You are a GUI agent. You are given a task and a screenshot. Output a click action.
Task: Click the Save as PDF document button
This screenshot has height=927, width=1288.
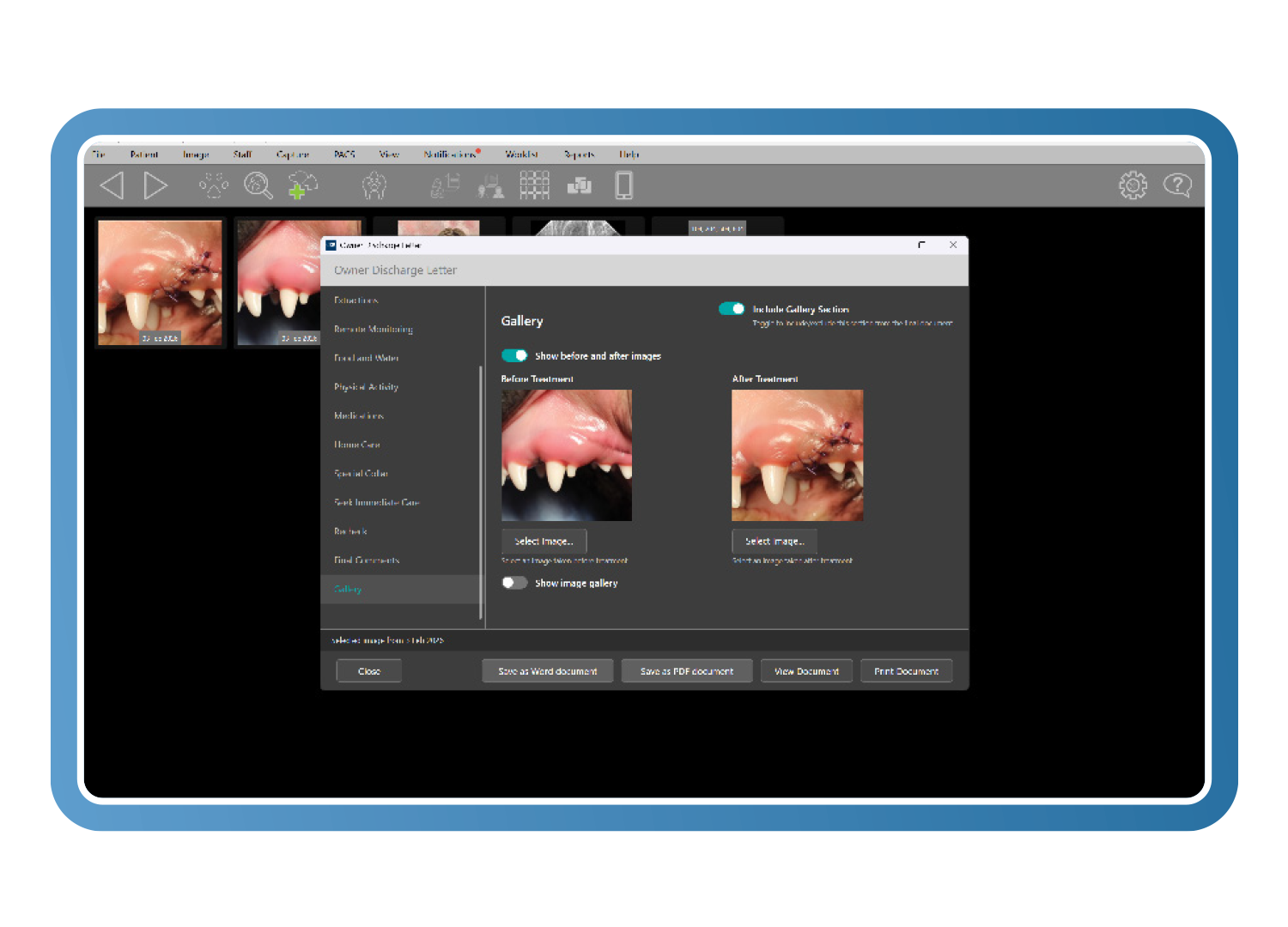coord(686,671)
